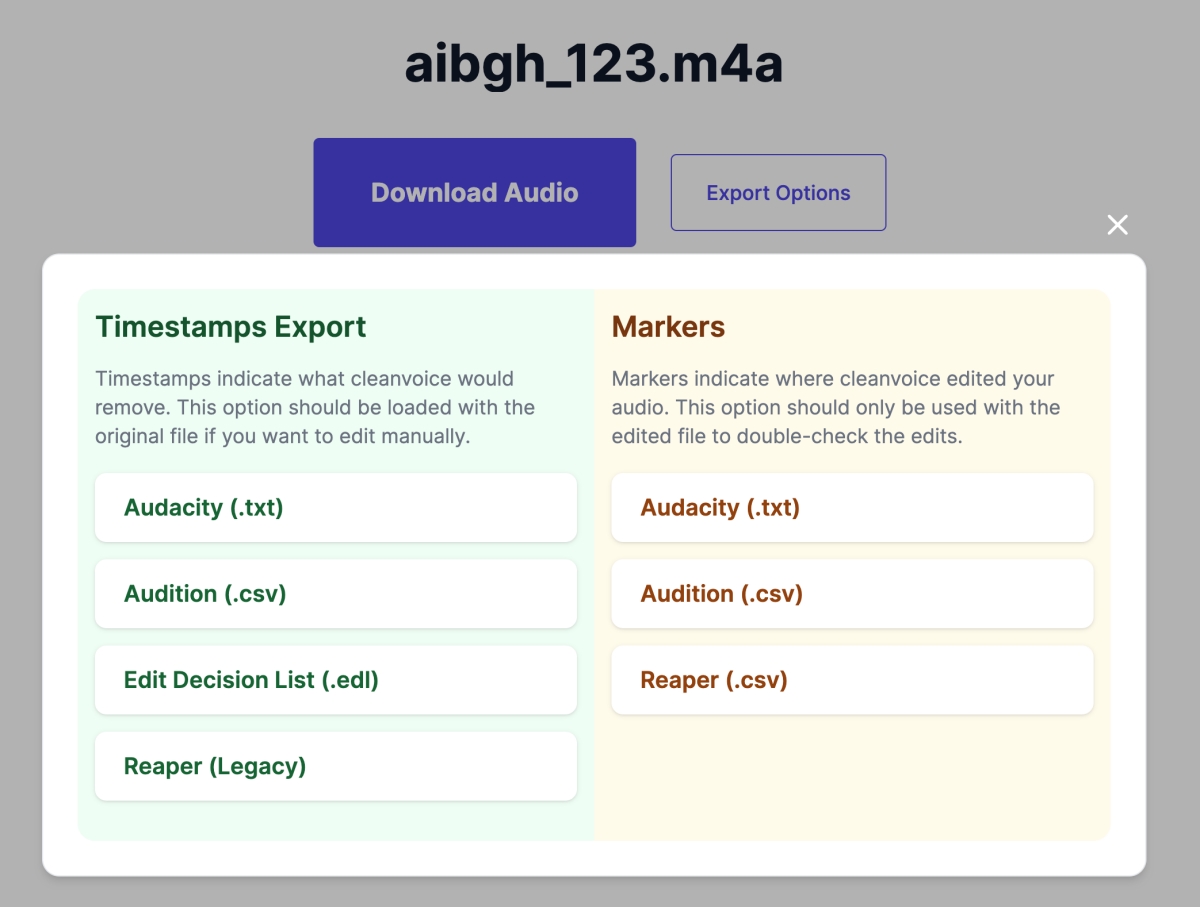The width and height of the screenshot is (1200, 907).
Task: Export markers as Audition (.csv)
Action: pos(852,594)
